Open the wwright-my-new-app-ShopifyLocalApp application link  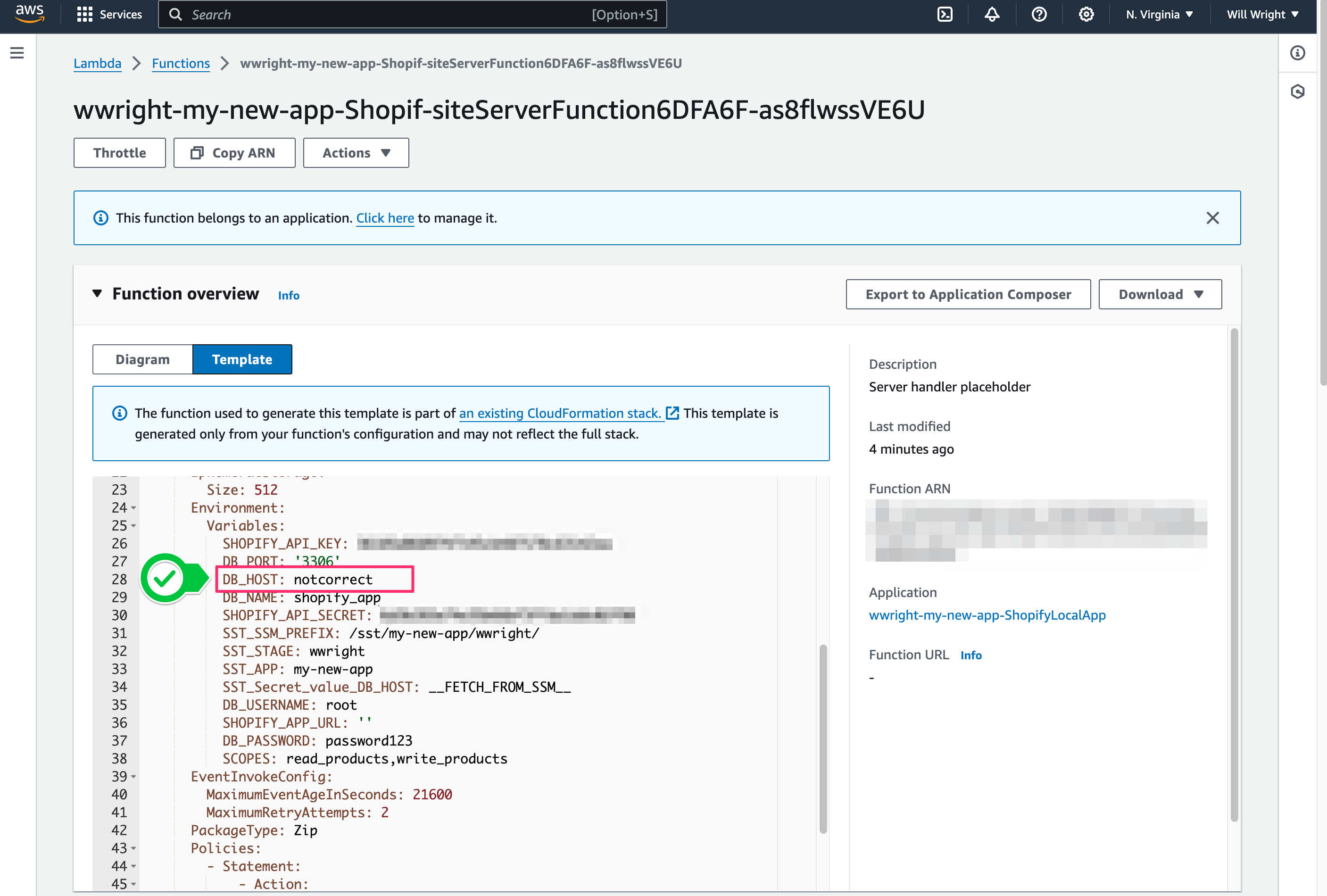[987, 615]
